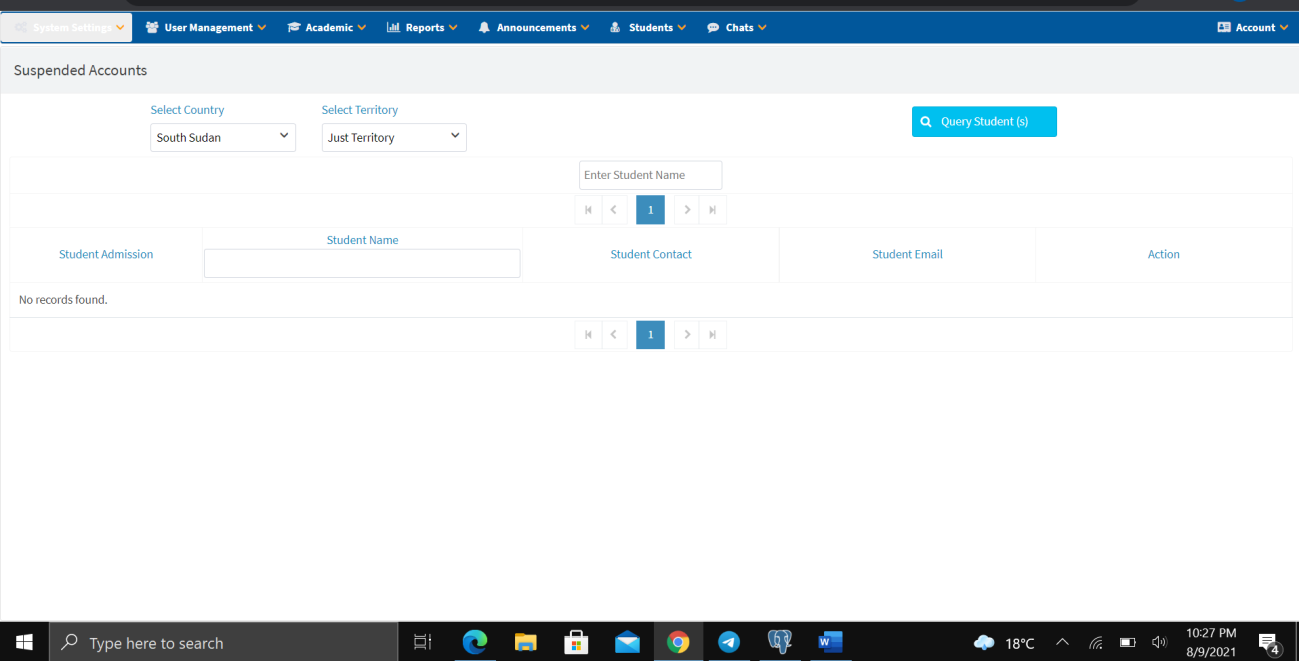Go to first page in top paginator
This screenshot has height=661, width=1299.
pyautogui.click(x=588, y=210)
